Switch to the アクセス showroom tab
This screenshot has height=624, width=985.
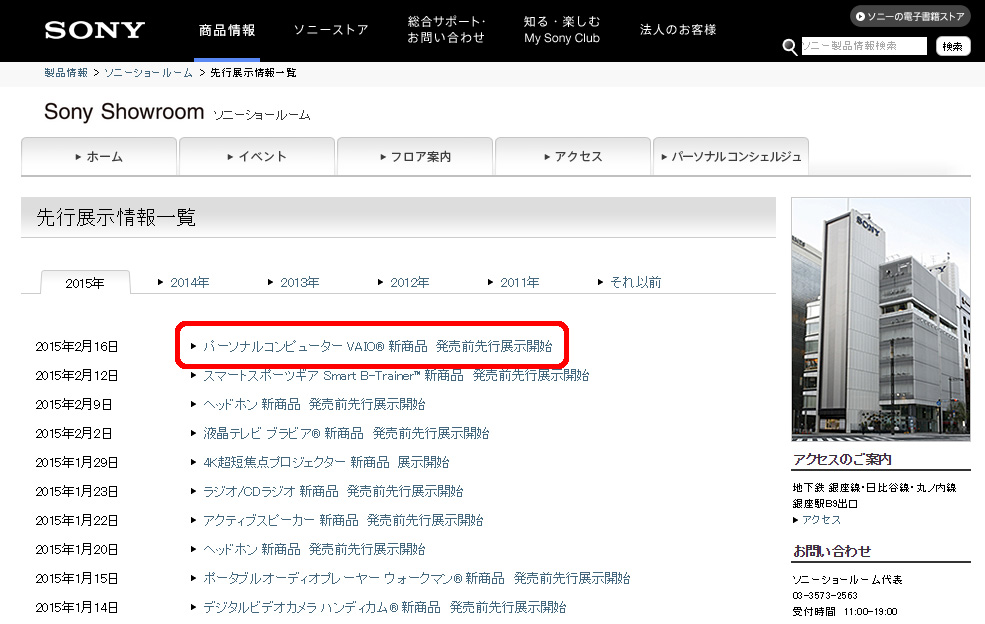(573, 156)
